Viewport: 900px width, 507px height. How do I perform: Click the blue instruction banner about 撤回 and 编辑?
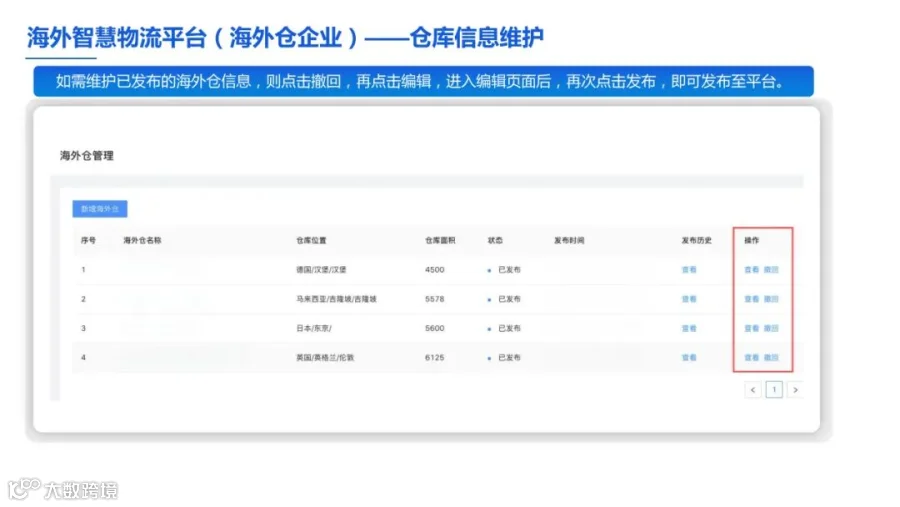click(x=423, y=82)
